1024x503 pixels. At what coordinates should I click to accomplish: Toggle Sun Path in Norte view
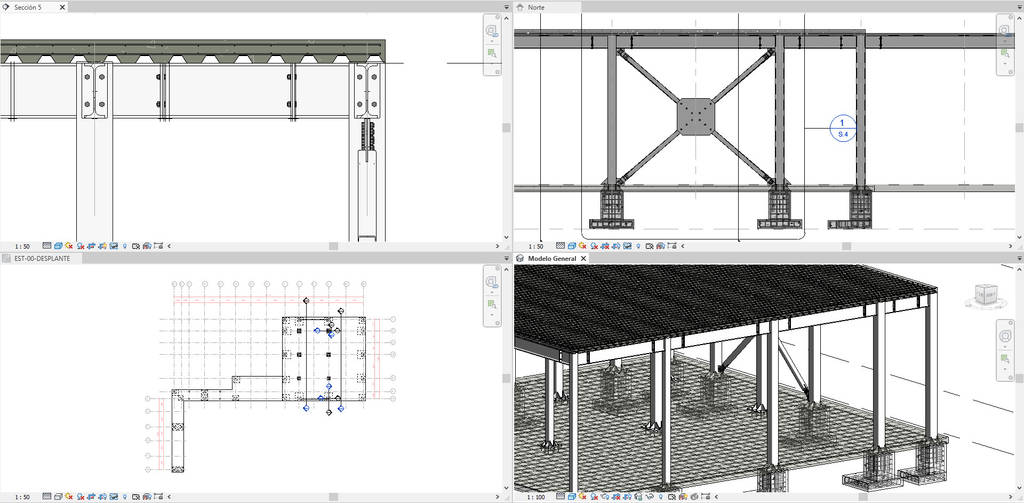tap(582, 246)
